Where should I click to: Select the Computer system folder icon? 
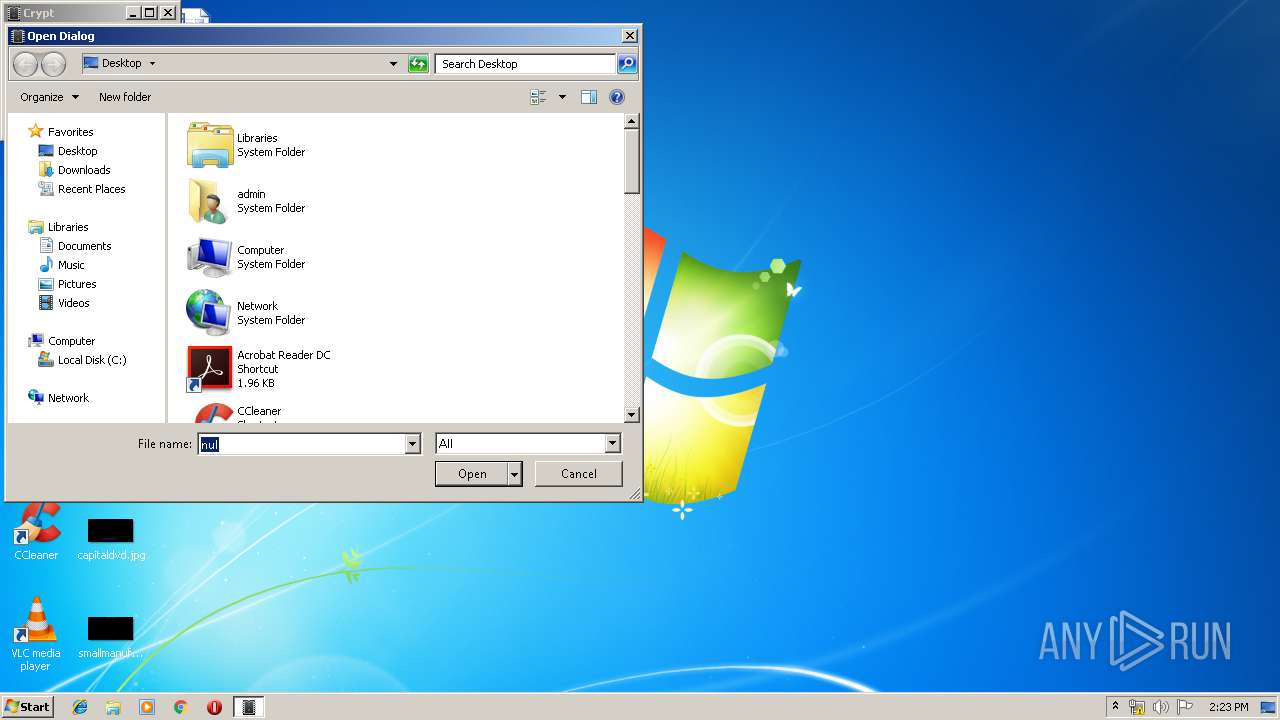(x=209, y=257)
